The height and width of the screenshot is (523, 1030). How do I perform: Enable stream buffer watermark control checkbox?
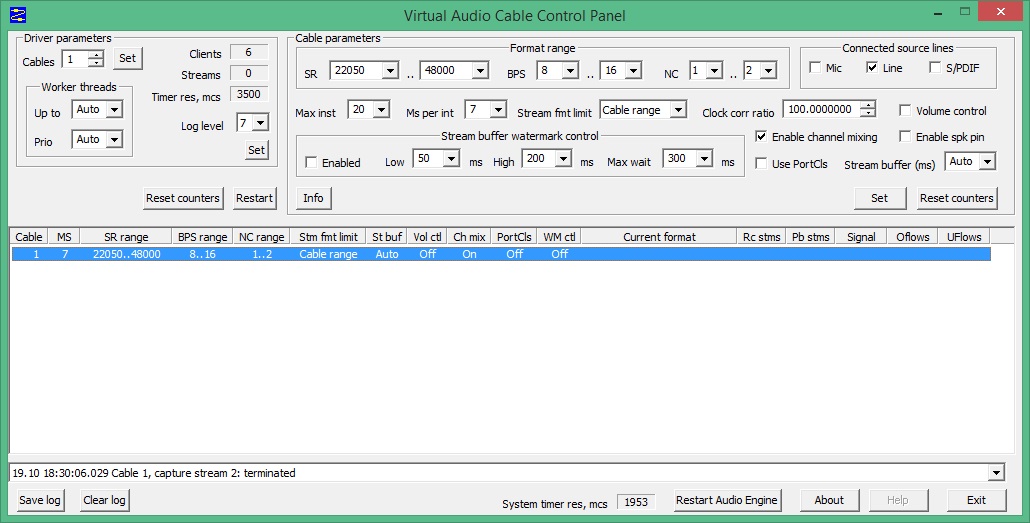(311, 162)
